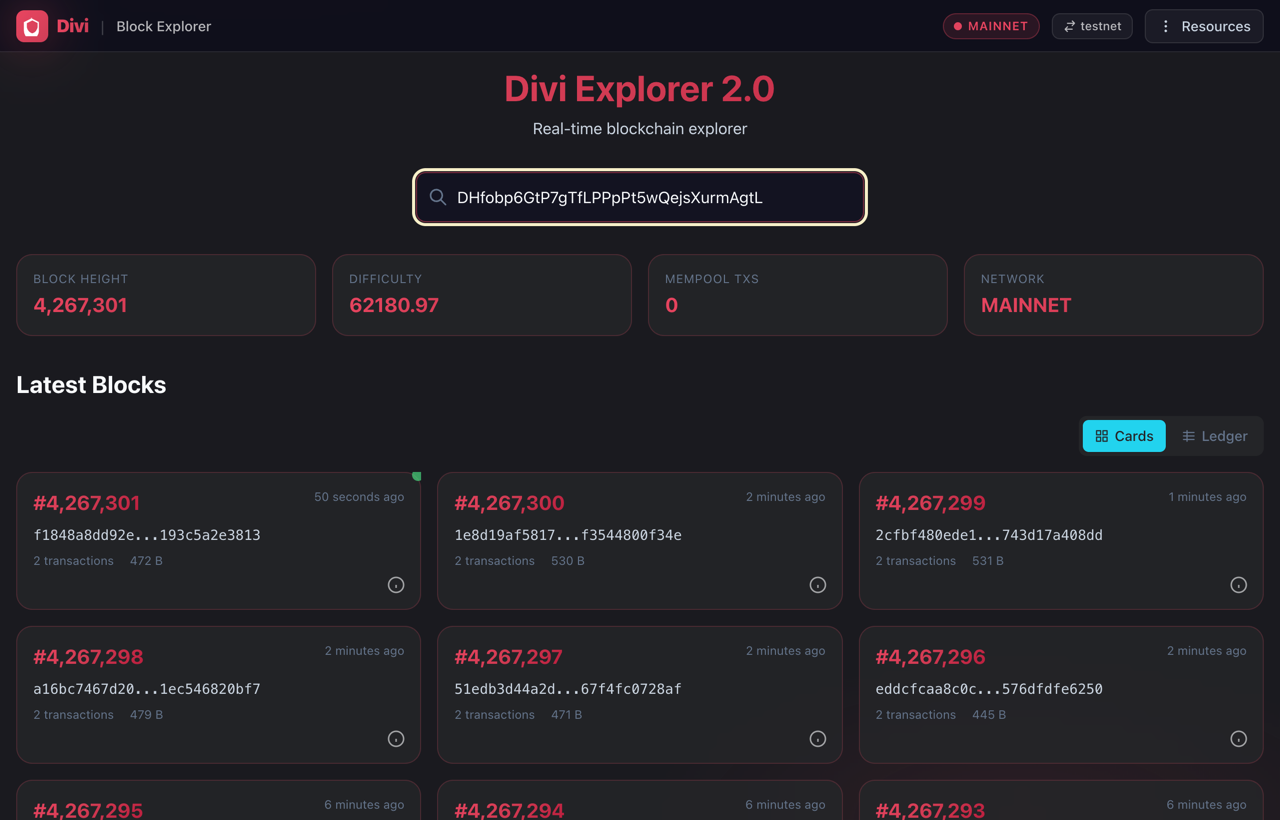The height and width of the screenshot is (820, 1280).
Task: Select the Cards view
Action: point(1124,436)
